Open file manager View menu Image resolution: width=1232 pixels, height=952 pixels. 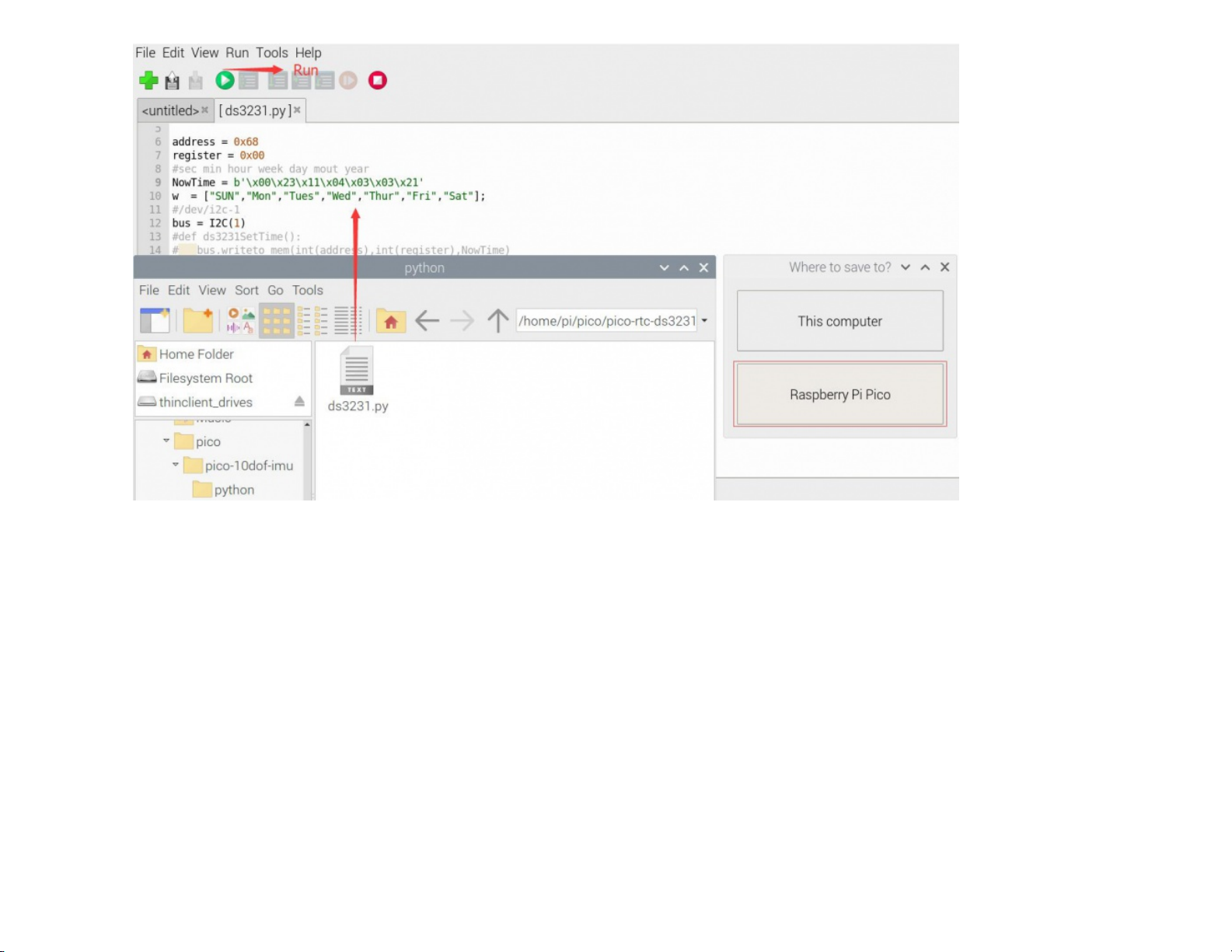tap(212, 290)
